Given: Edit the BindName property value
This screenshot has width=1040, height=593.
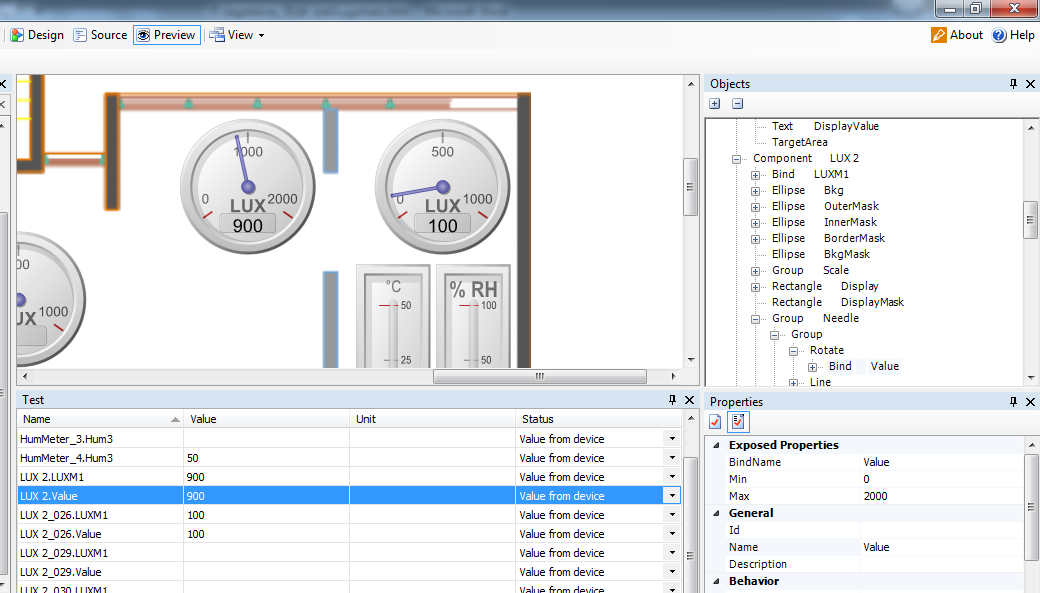Looking at the screenshot, I should click(941, 462).
